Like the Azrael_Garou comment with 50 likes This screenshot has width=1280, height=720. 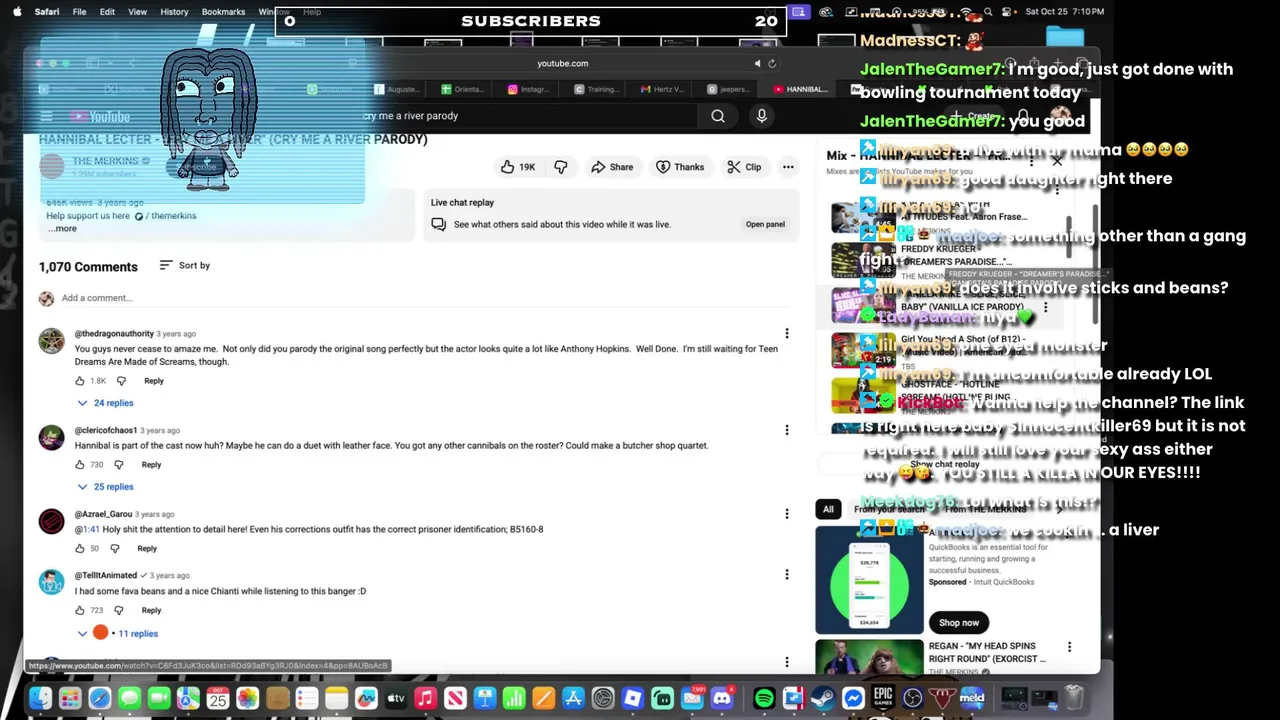click(80, 549)
